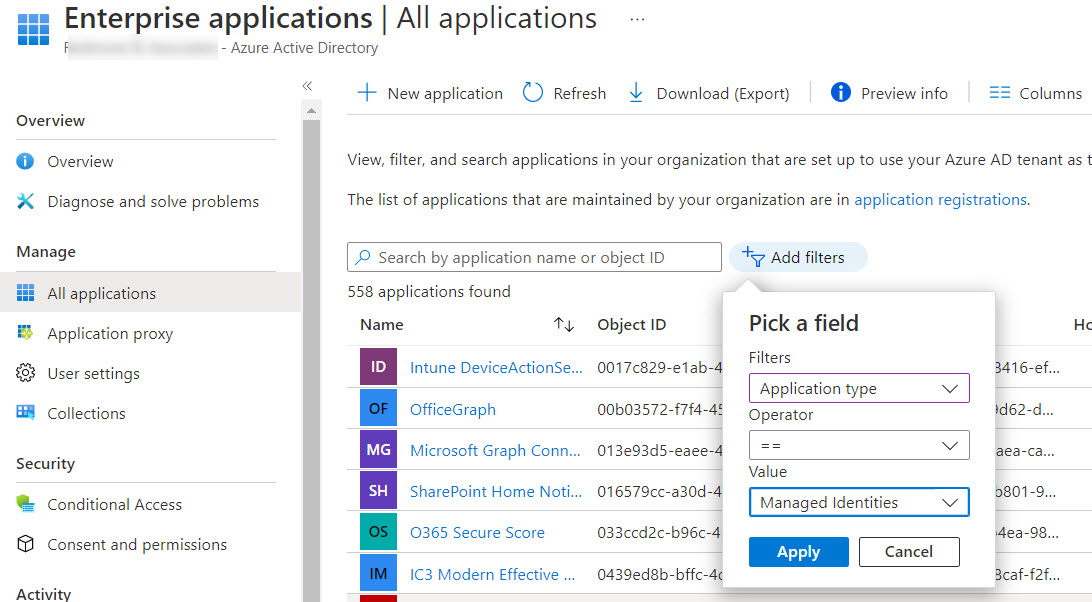This screenshot has width=1092, height=602.
Task: Collapse the sidebar with double chevron
Action: (307, 86)
